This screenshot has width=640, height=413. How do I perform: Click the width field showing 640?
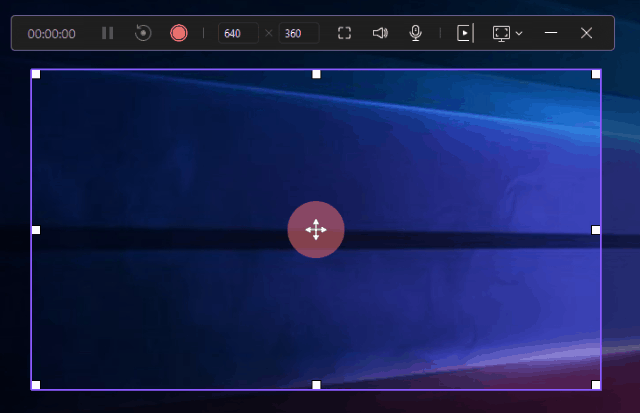238,33
